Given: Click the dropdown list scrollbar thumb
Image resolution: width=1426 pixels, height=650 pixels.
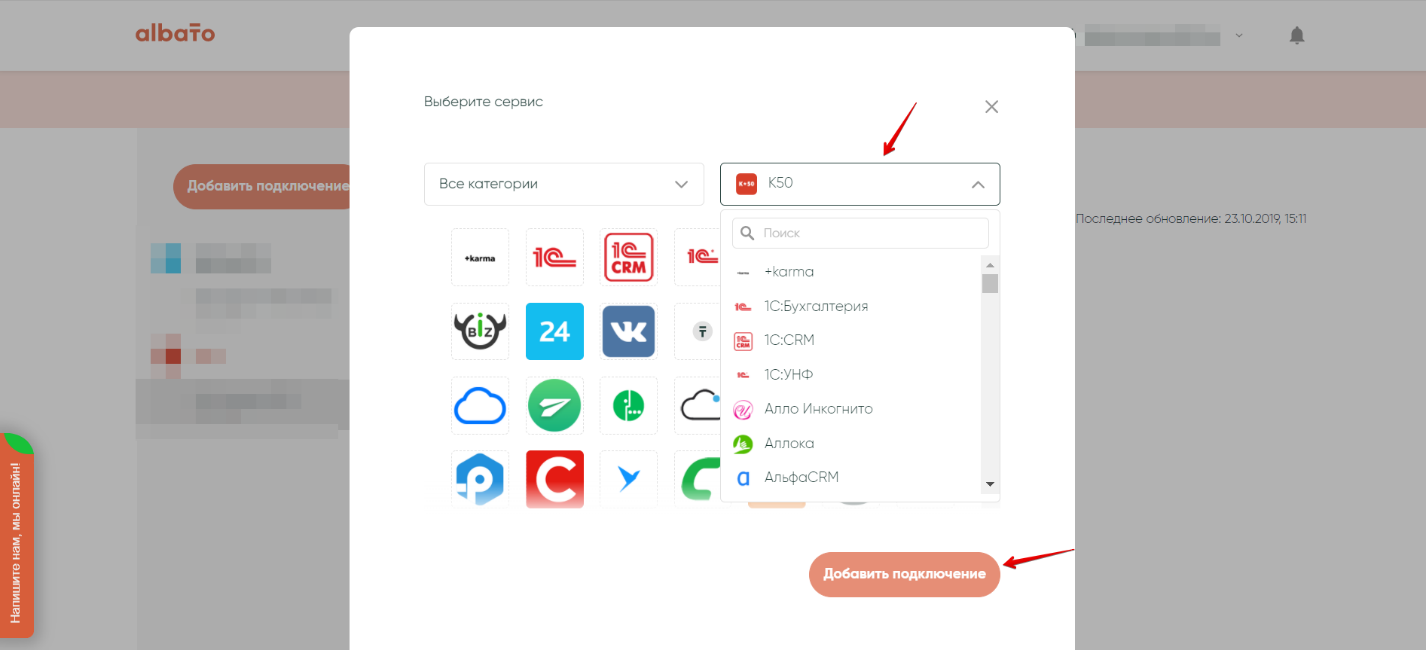Looking at the screenshot, I should [990, 283].
